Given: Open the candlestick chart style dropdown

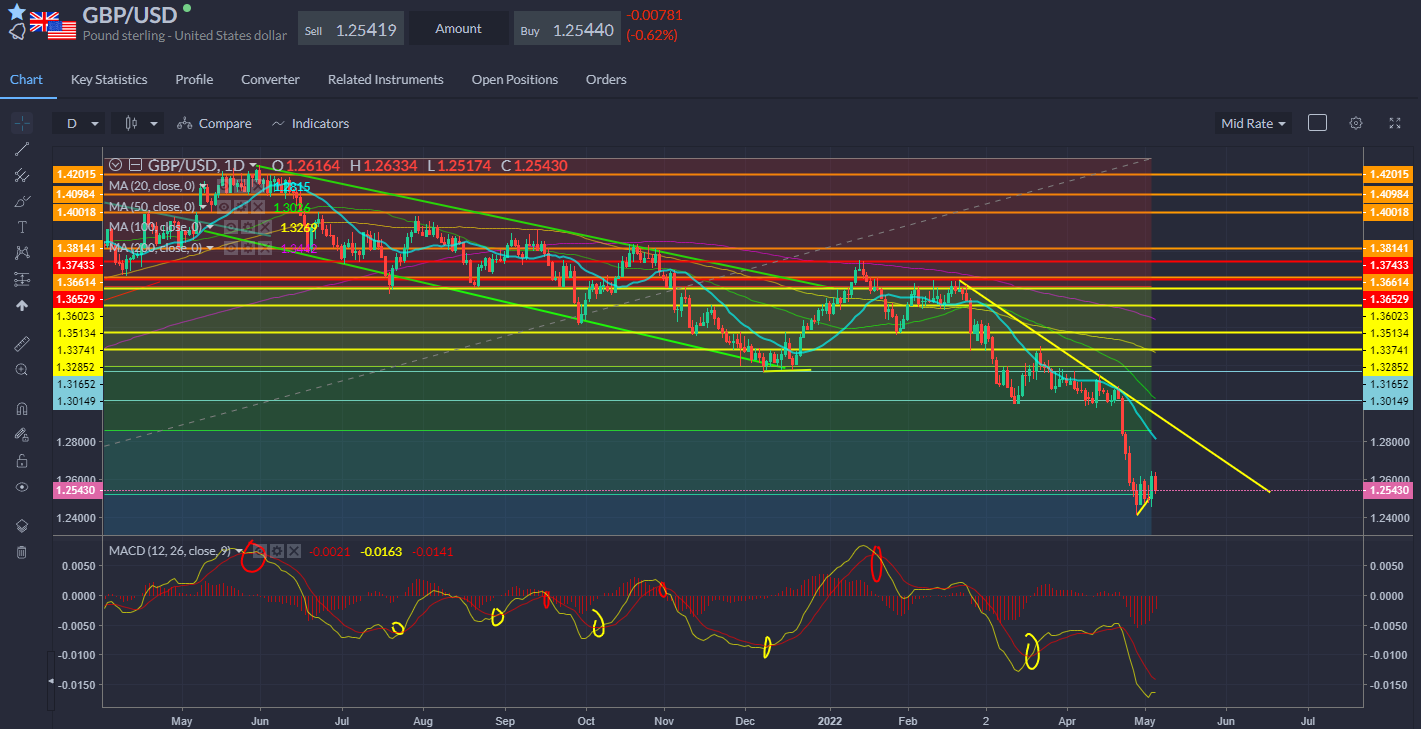Looking at the screenshot, I should [x=139, y=123].
